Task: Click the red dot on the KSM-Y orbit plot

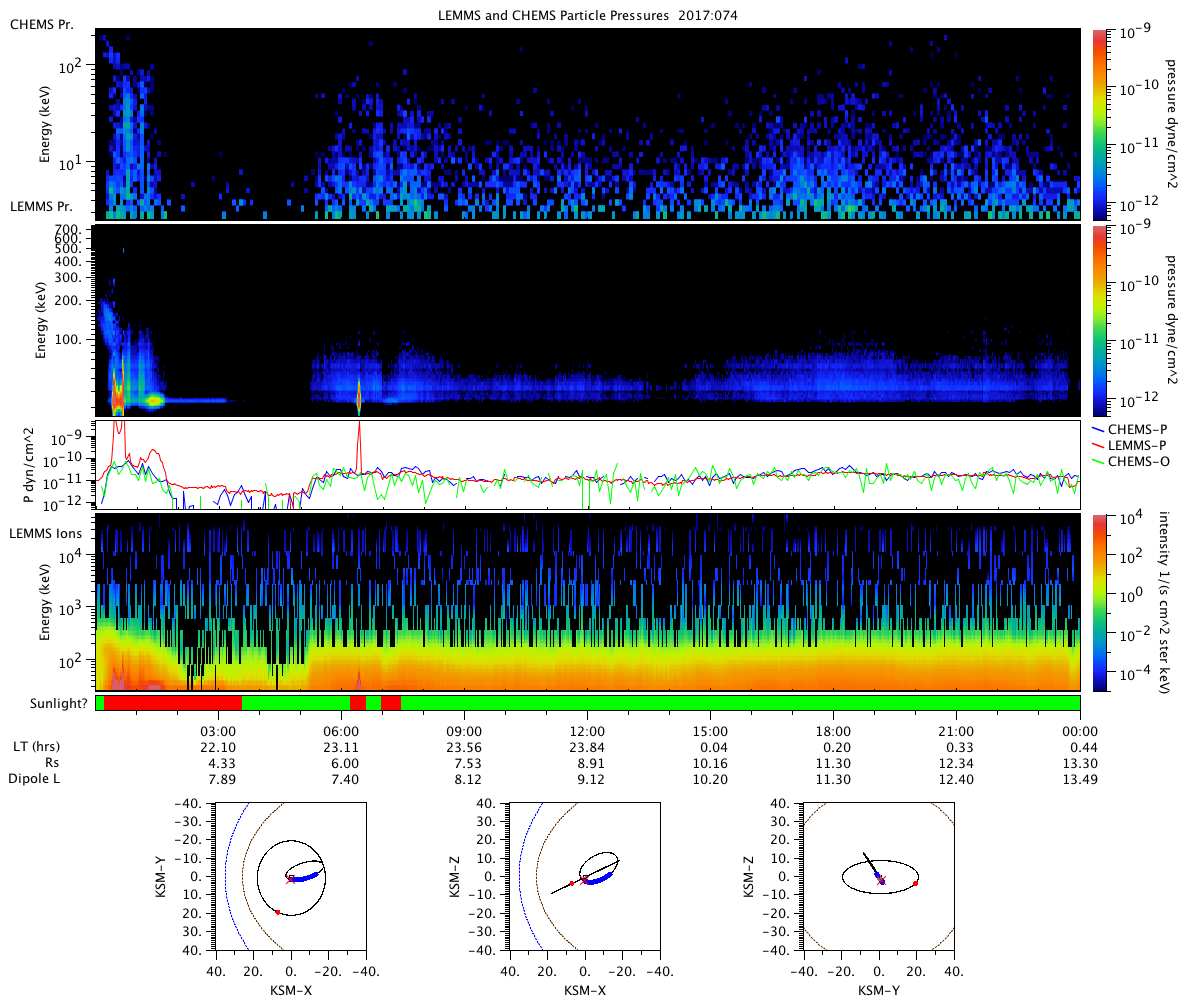Action: pyautogui.click(x=915, y=884)
